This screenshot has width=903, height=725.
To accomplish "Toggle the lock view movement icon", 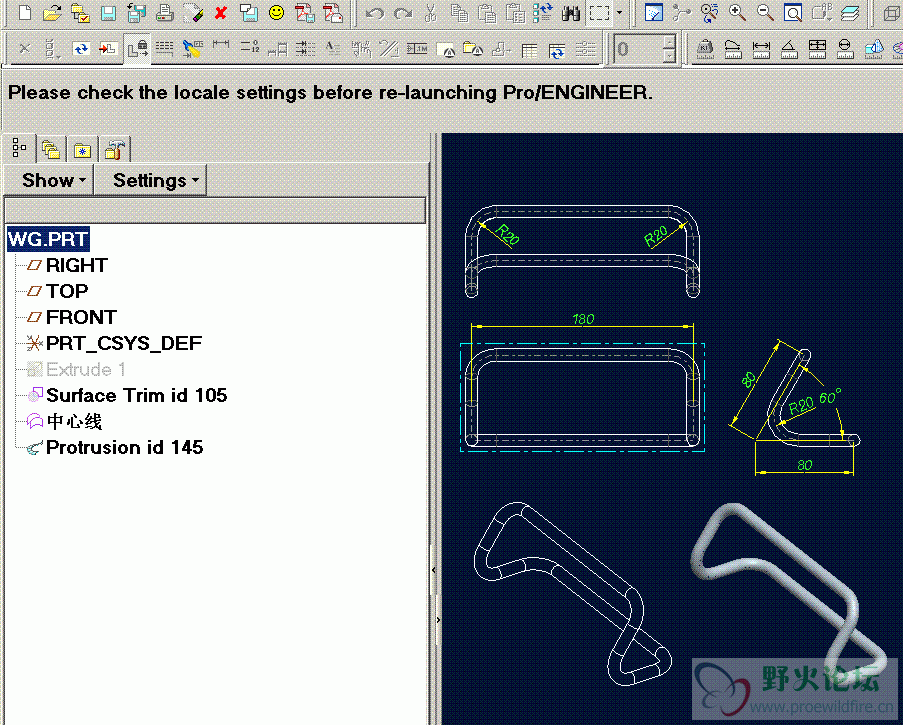I will coord(137,50).
